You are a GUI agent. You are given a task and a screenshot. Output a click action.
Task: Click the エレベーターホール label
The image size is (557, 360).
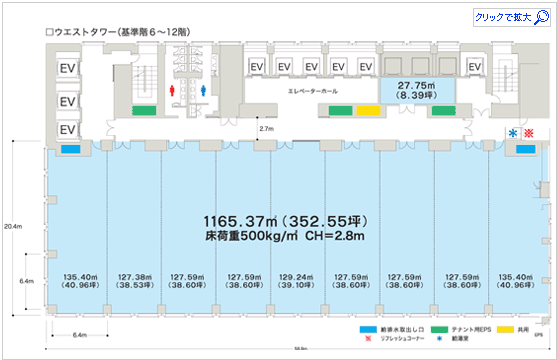(313, 91)
